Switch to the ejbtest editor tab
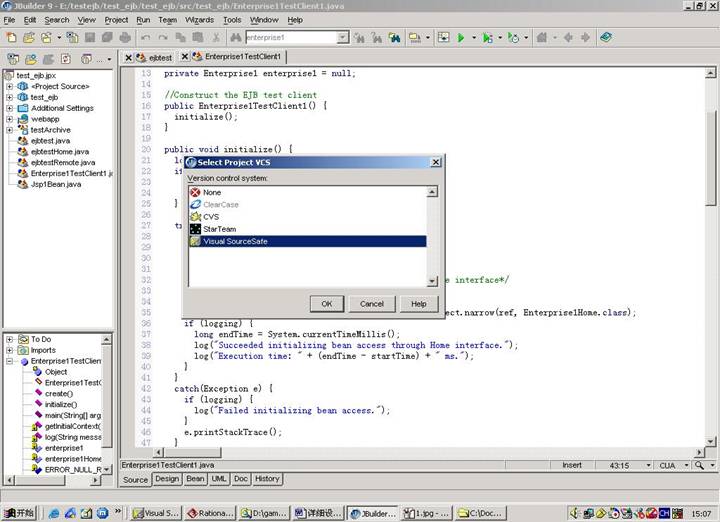Image resolution: width=720 pixels, height=522 pixels. click(160, 58)
